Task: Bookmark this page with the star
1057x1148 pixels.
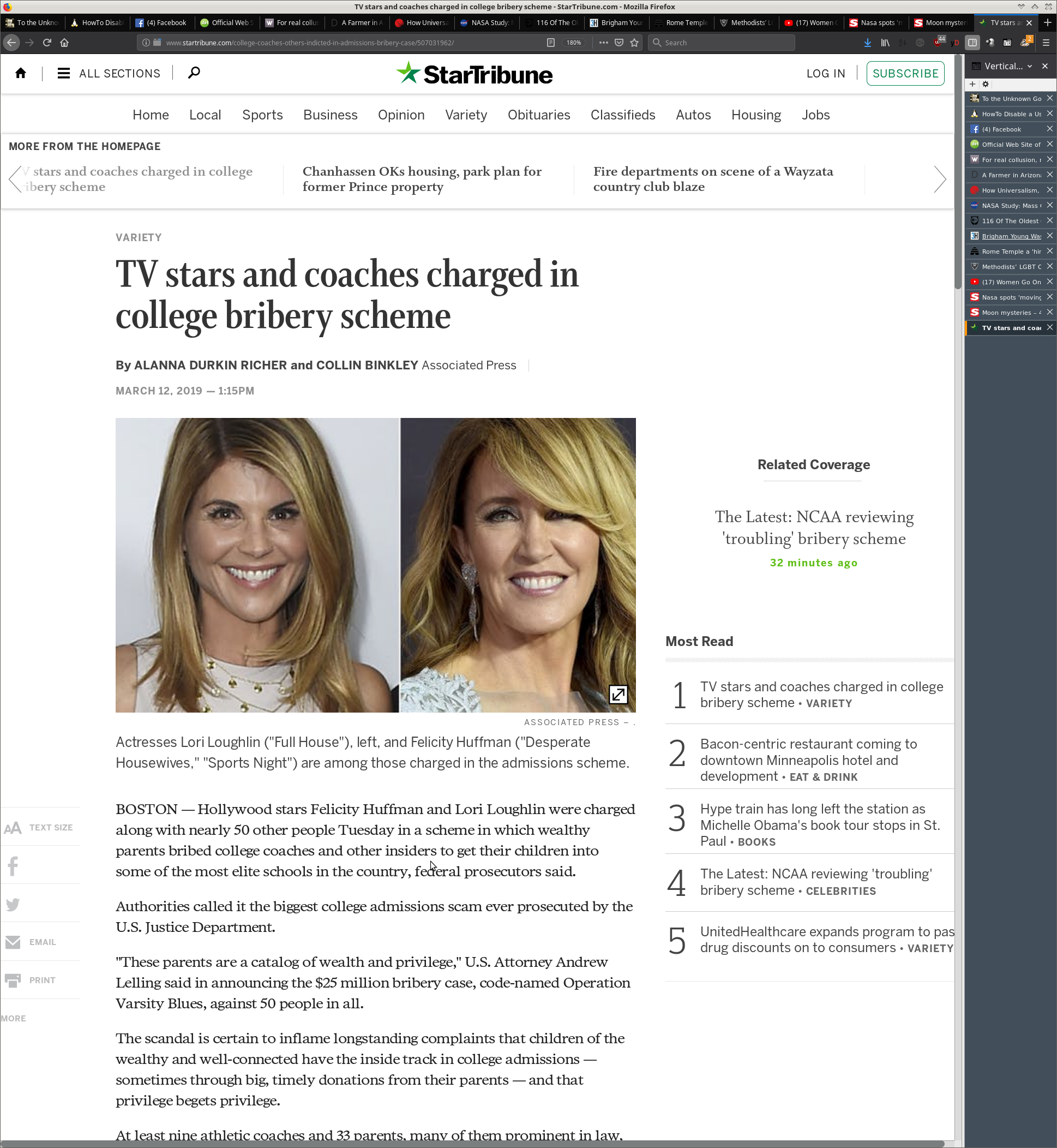Action: click(x=634, y=43)
